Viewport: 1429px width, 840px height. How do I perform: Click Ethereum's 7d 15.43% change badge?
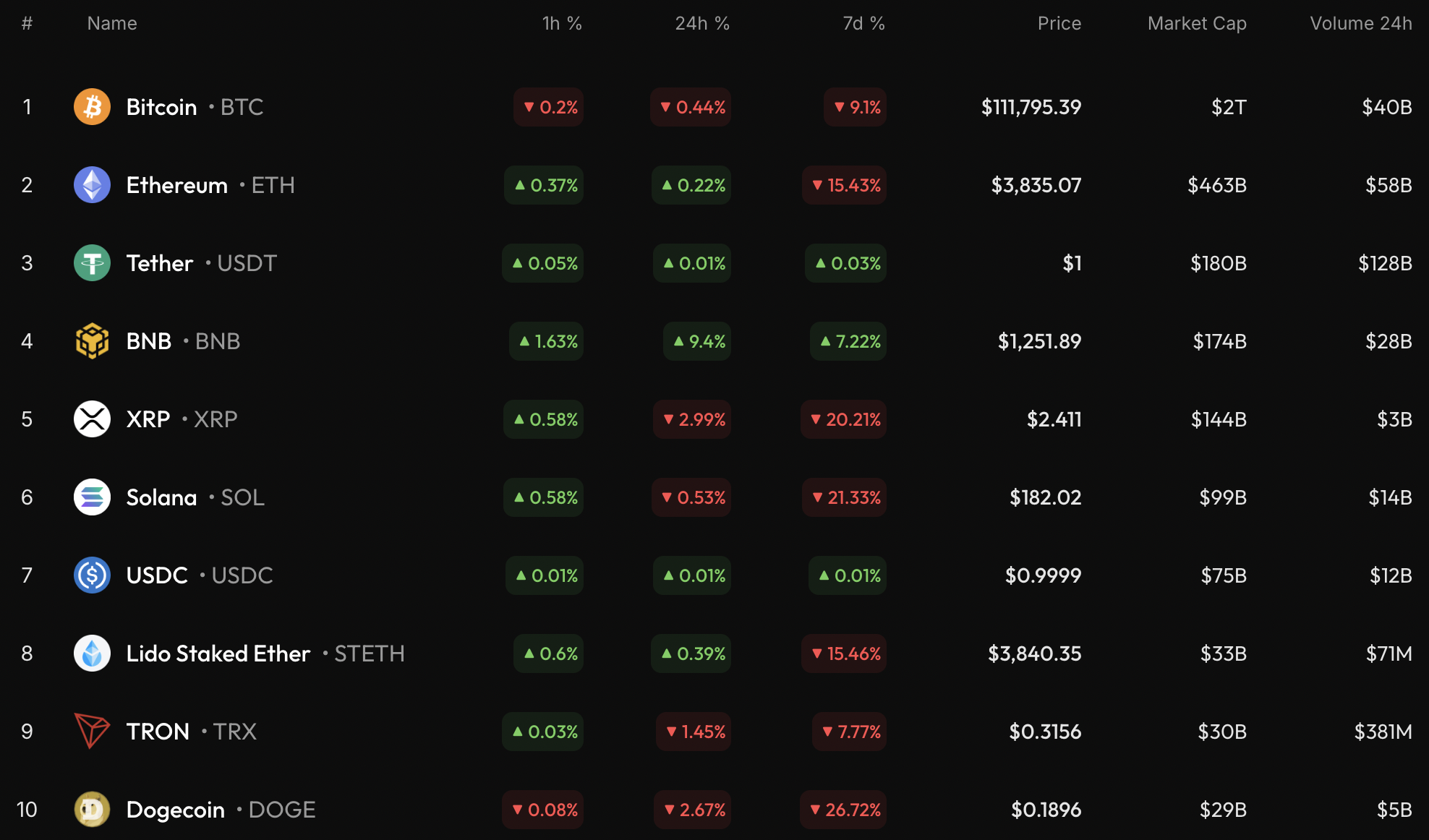(x=845, y=185)
